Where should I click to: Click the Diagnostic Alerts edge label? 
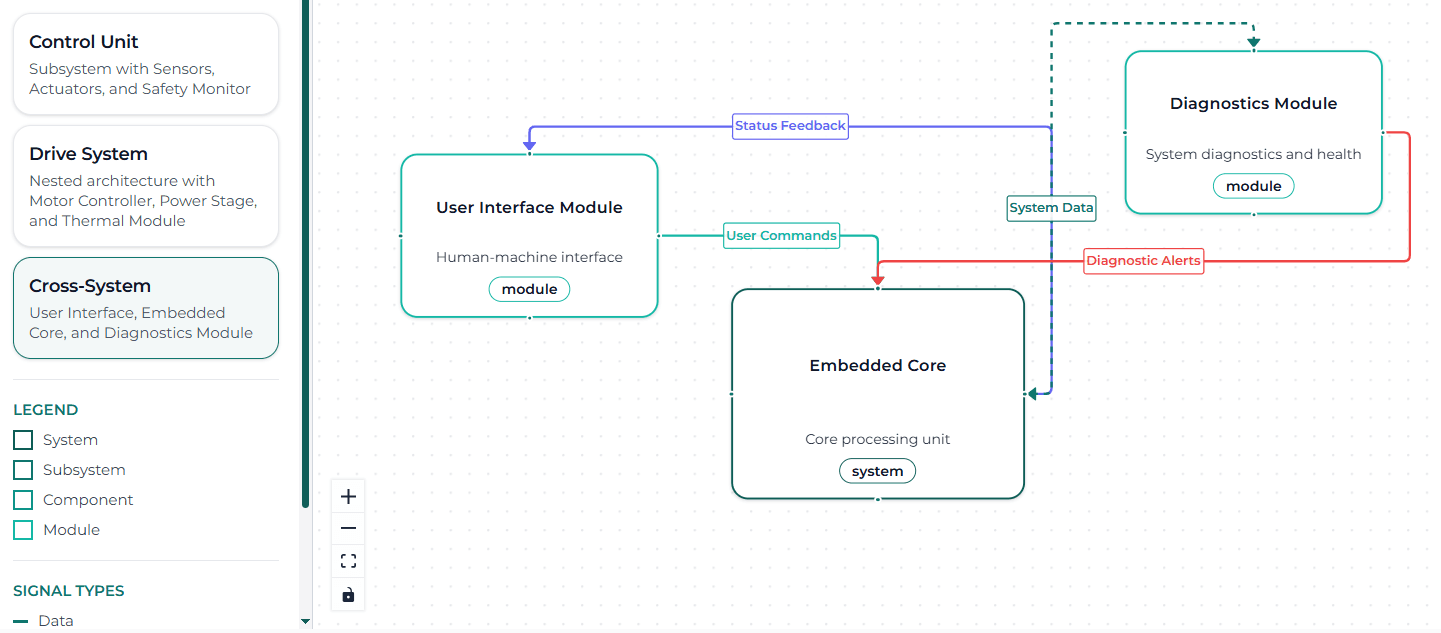pyautogui.click(x=1143, y=261)
